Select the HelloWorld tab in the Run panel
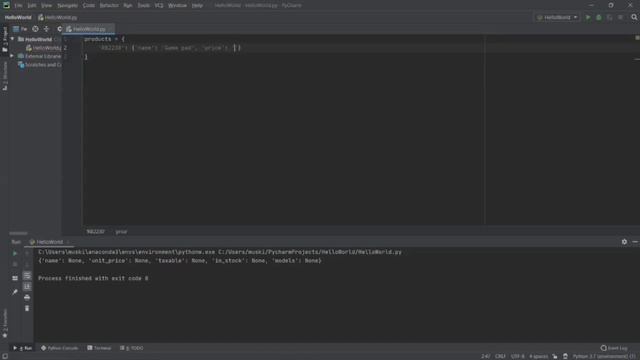The height and width of the screenshot is (360, 640). pos(49,242)
